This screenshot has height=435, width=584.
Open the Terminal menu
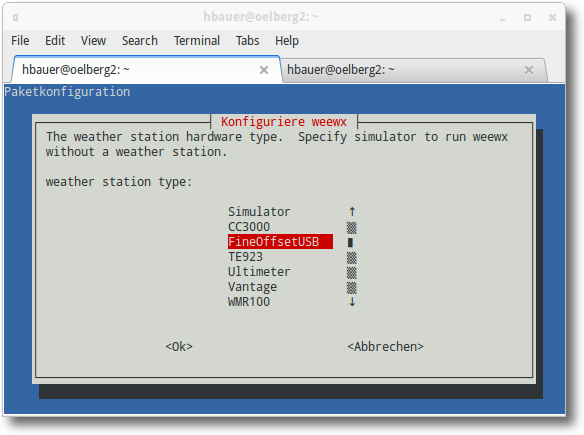pos(197,40)
